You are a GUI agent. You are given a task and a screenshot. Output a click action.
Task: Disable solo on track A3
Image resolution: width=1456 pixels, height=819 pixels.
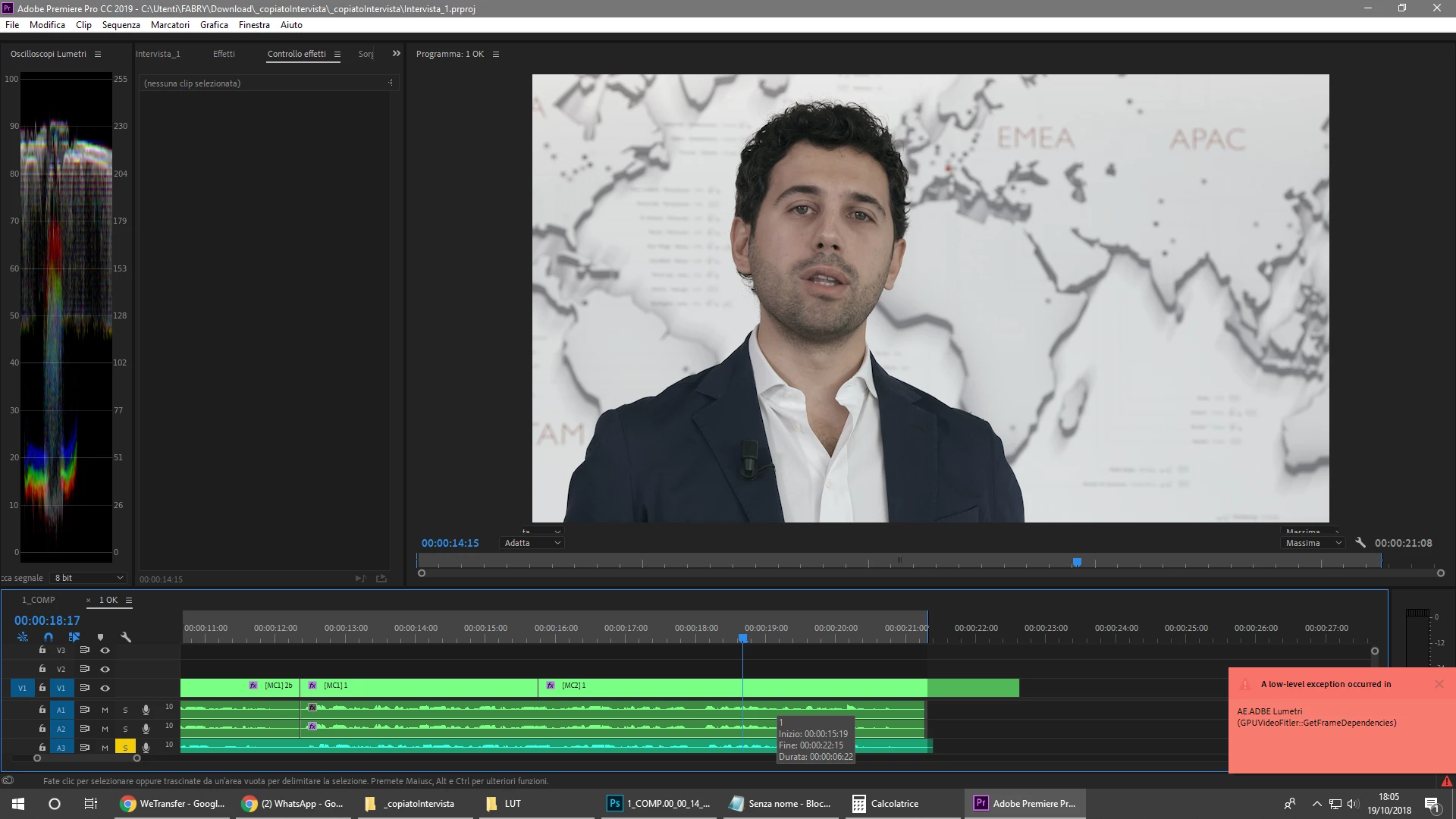(125, 748)
